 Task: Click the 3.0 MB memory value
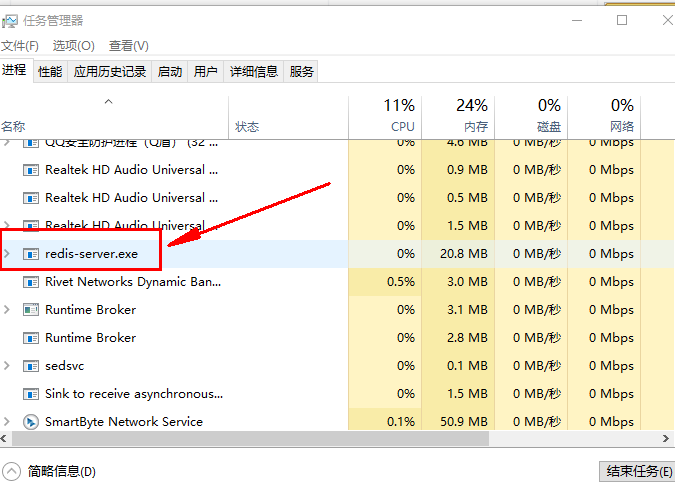point(467,282)
